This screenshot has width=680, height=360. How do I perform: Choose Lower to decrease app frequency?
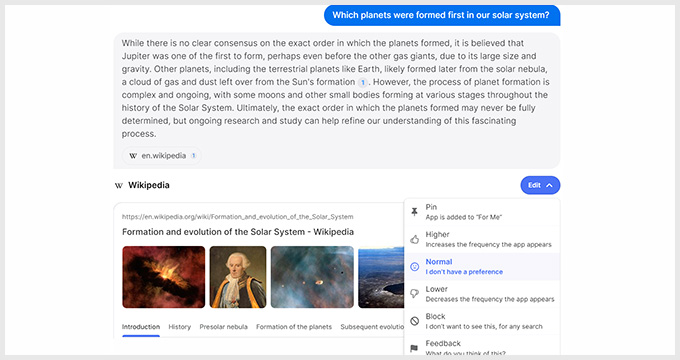(482, 294)
